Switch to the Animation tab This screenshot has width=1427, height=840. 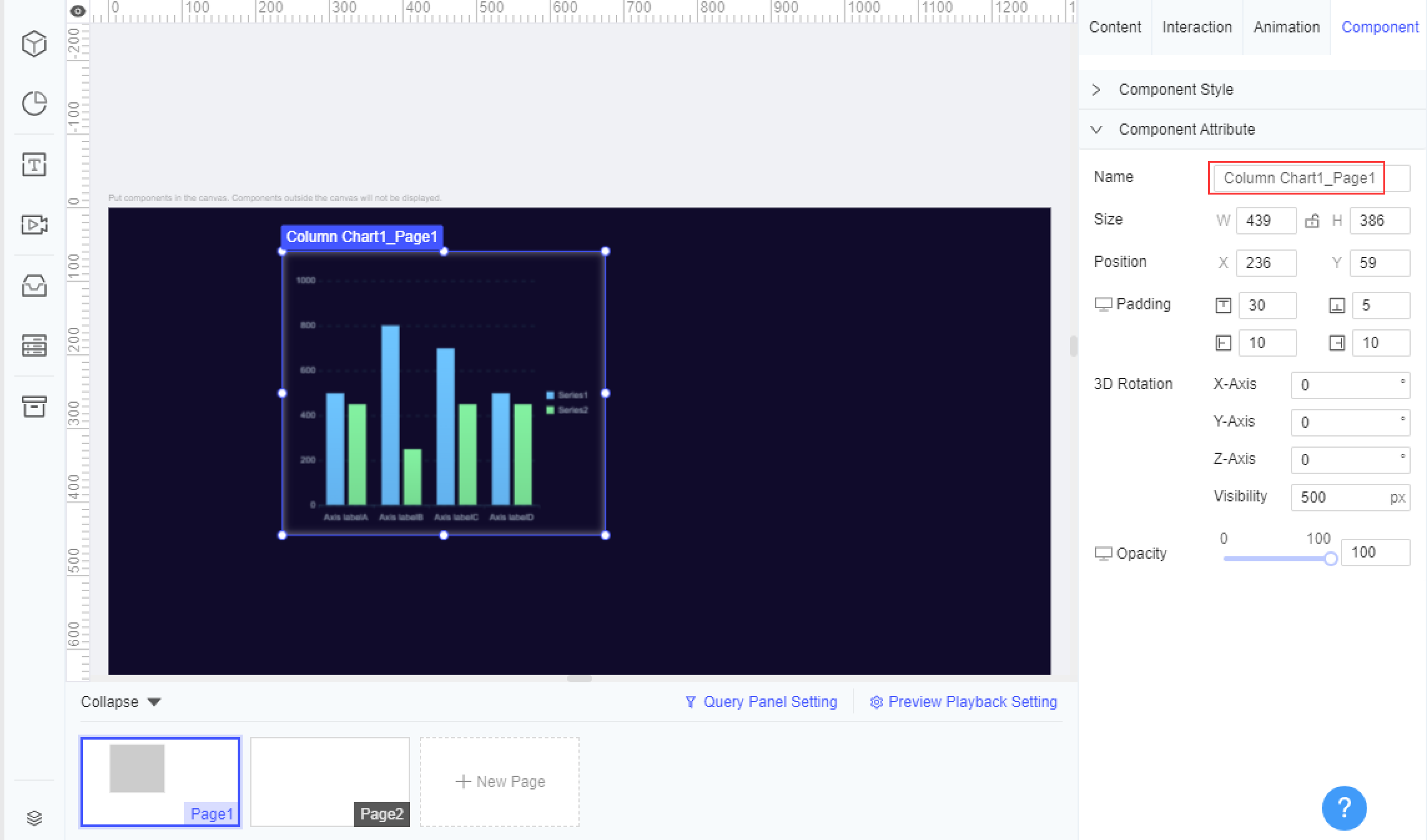(x=1286, y=27)
